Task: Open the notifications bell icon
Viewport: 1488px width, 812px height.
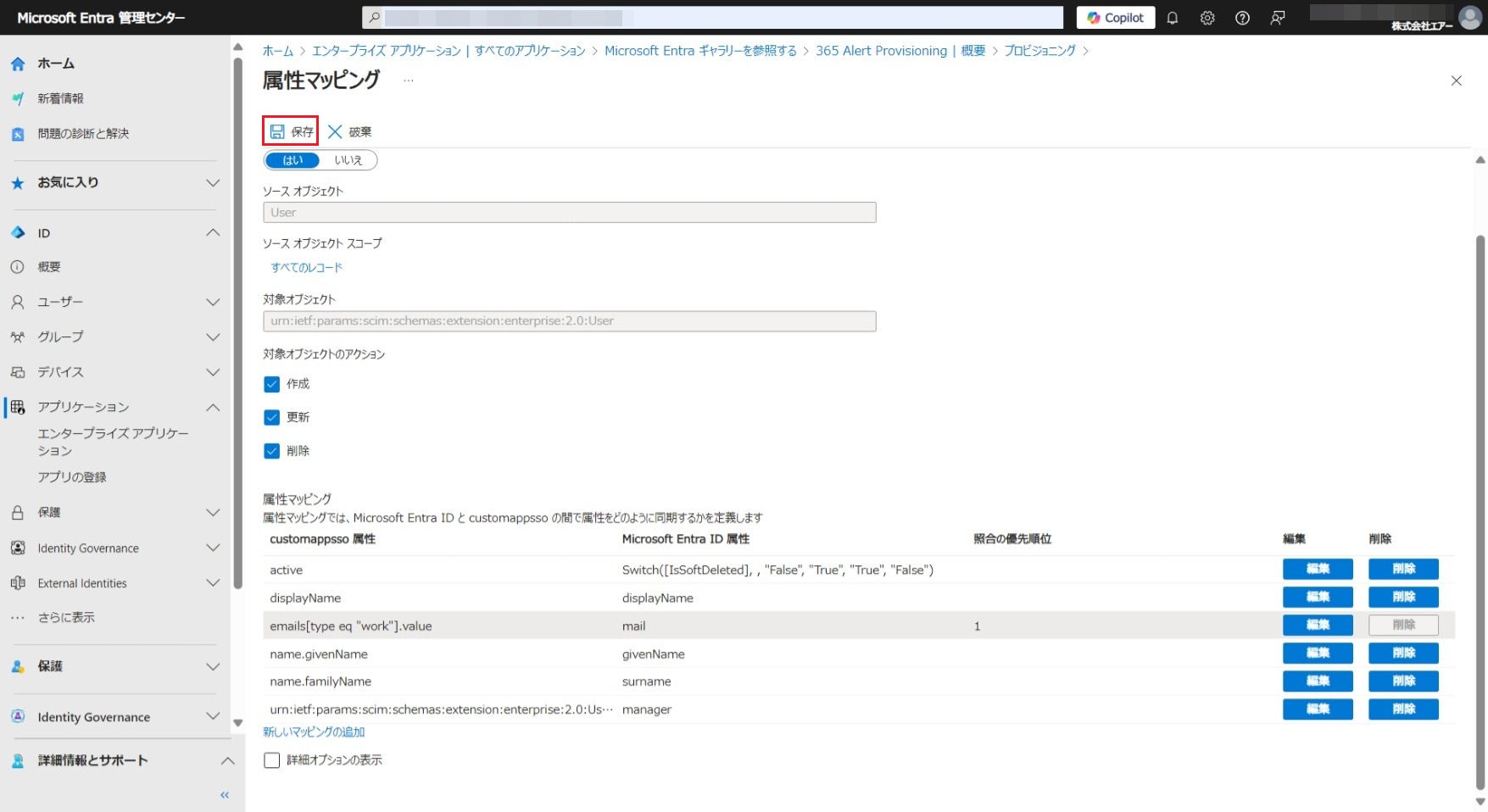Action: [1173, 18]
